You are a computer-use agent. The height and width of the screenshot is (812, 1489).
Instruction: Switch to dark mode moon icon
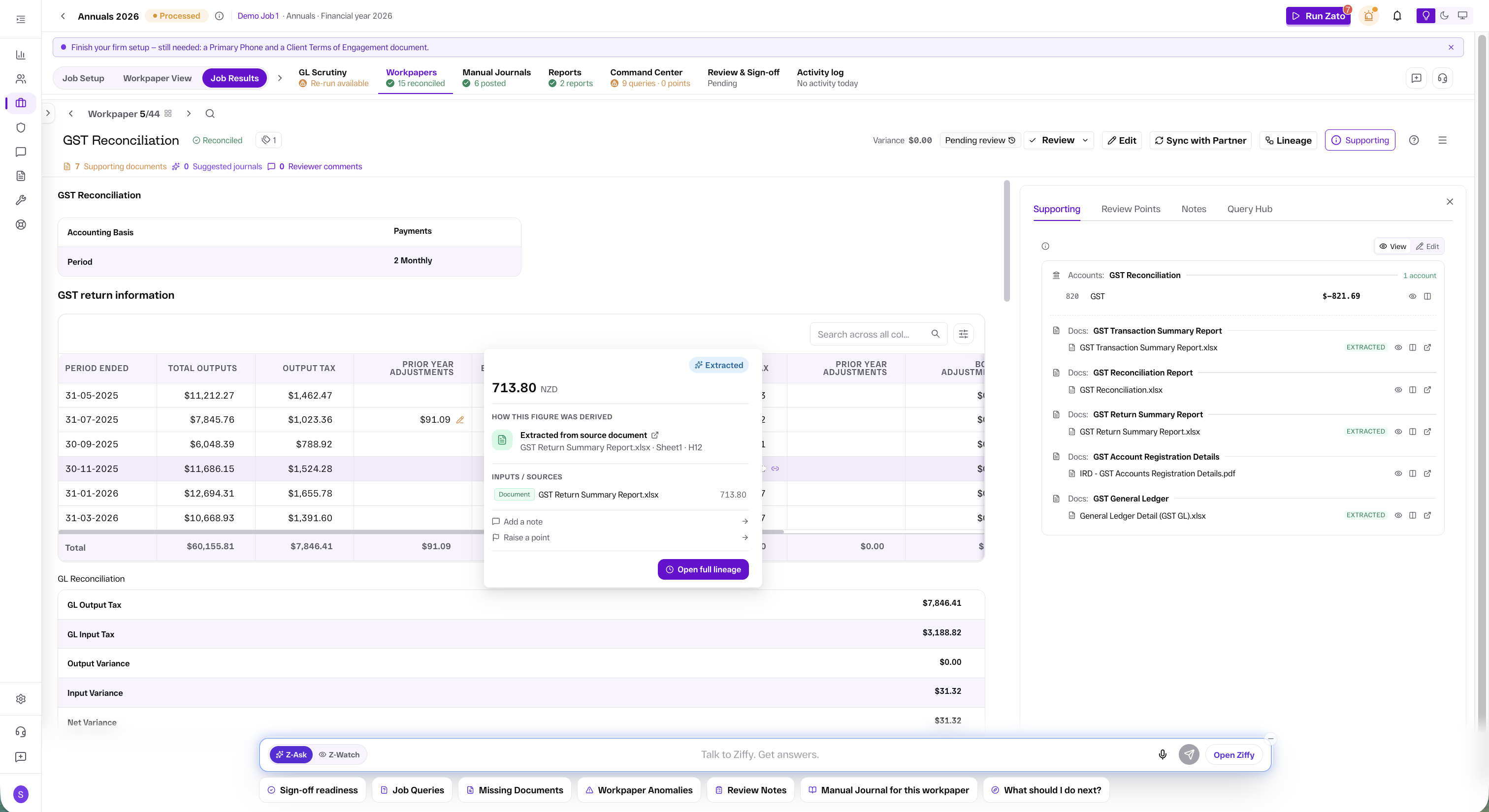tap(1445, 16)
